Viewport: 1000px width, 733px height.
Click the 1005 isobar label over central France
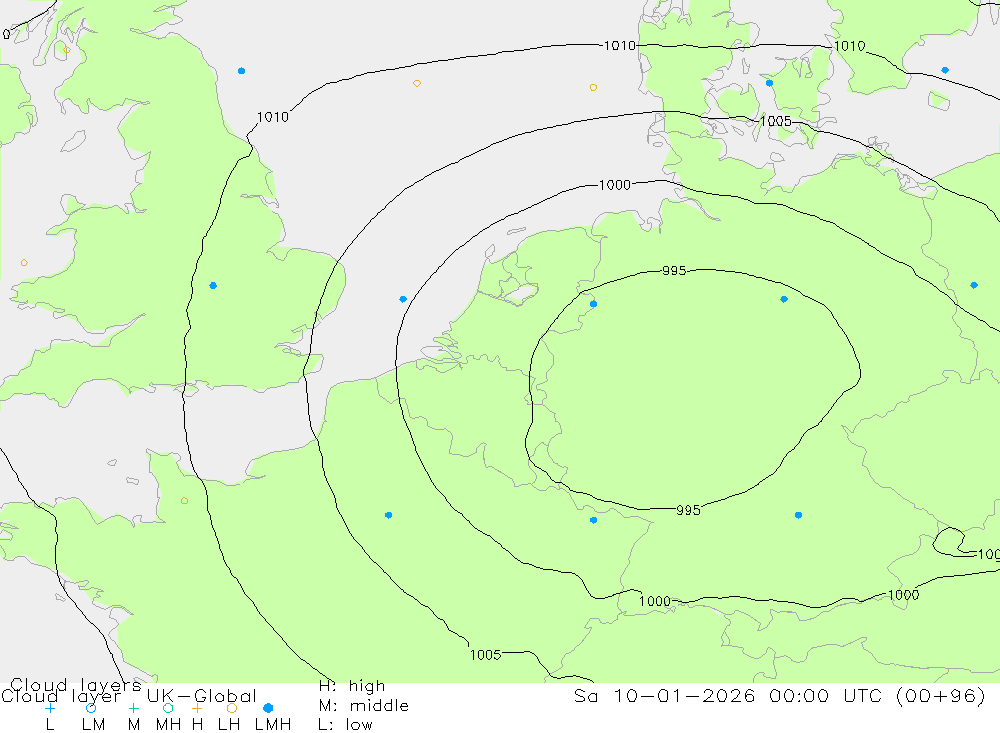485,655
